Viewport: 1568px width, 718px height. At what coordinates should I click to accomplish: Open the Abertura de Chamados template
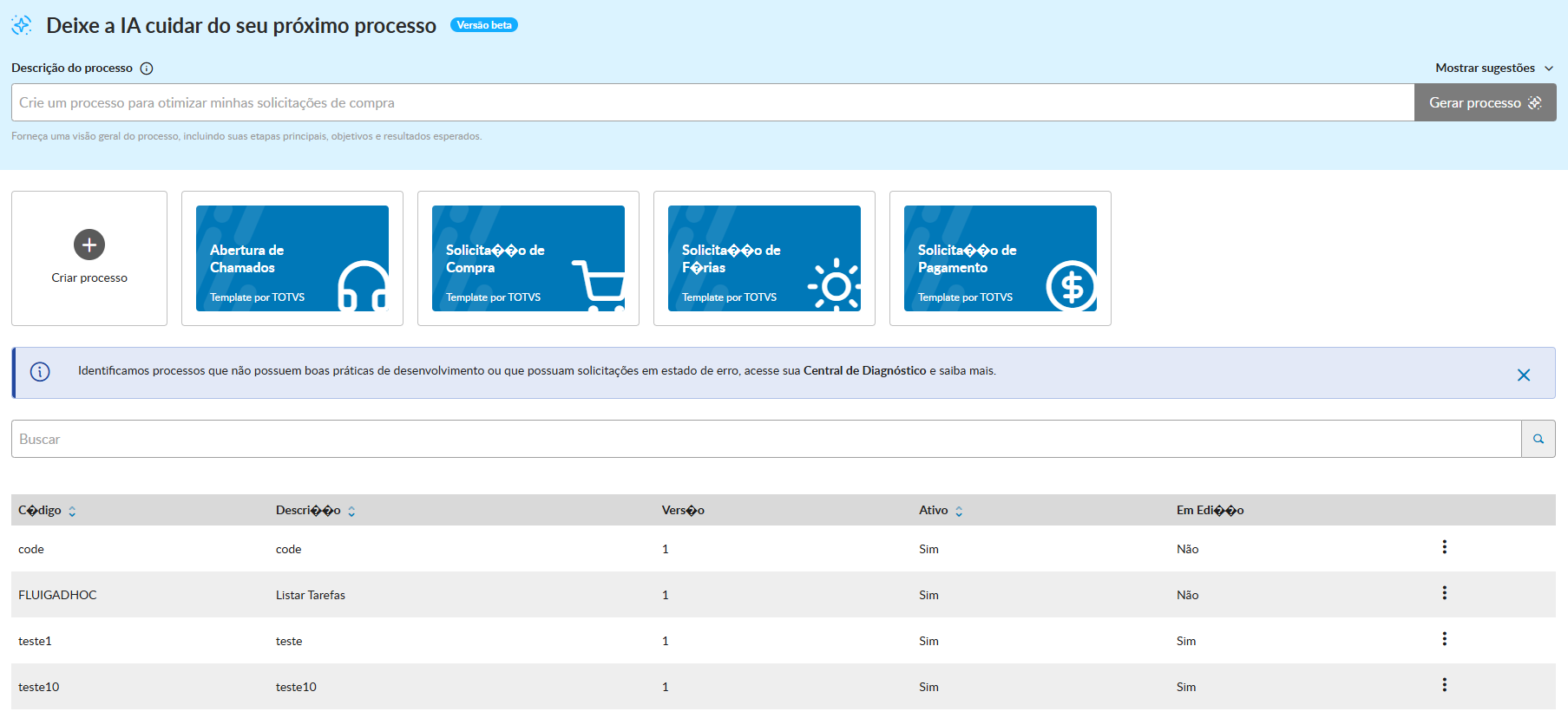(x=292, y=258)
